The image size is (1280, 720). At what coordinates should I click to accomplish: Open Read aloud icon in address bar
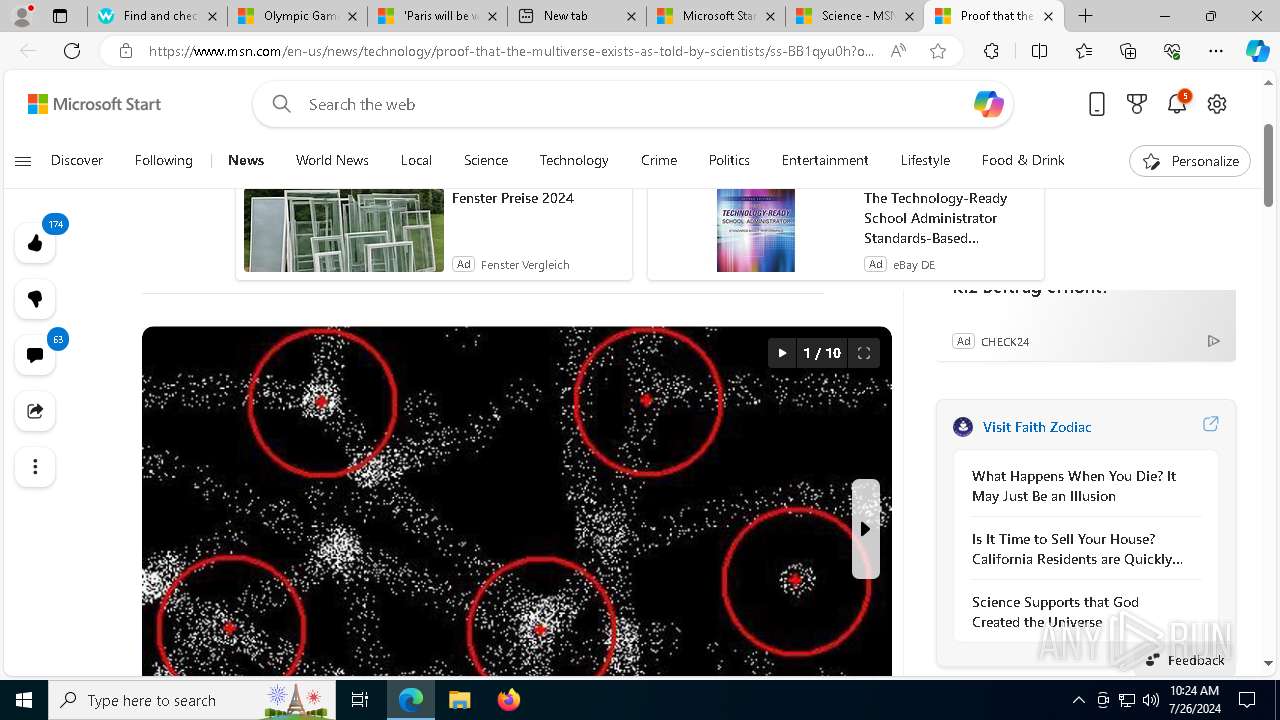[x=898, y=51]
